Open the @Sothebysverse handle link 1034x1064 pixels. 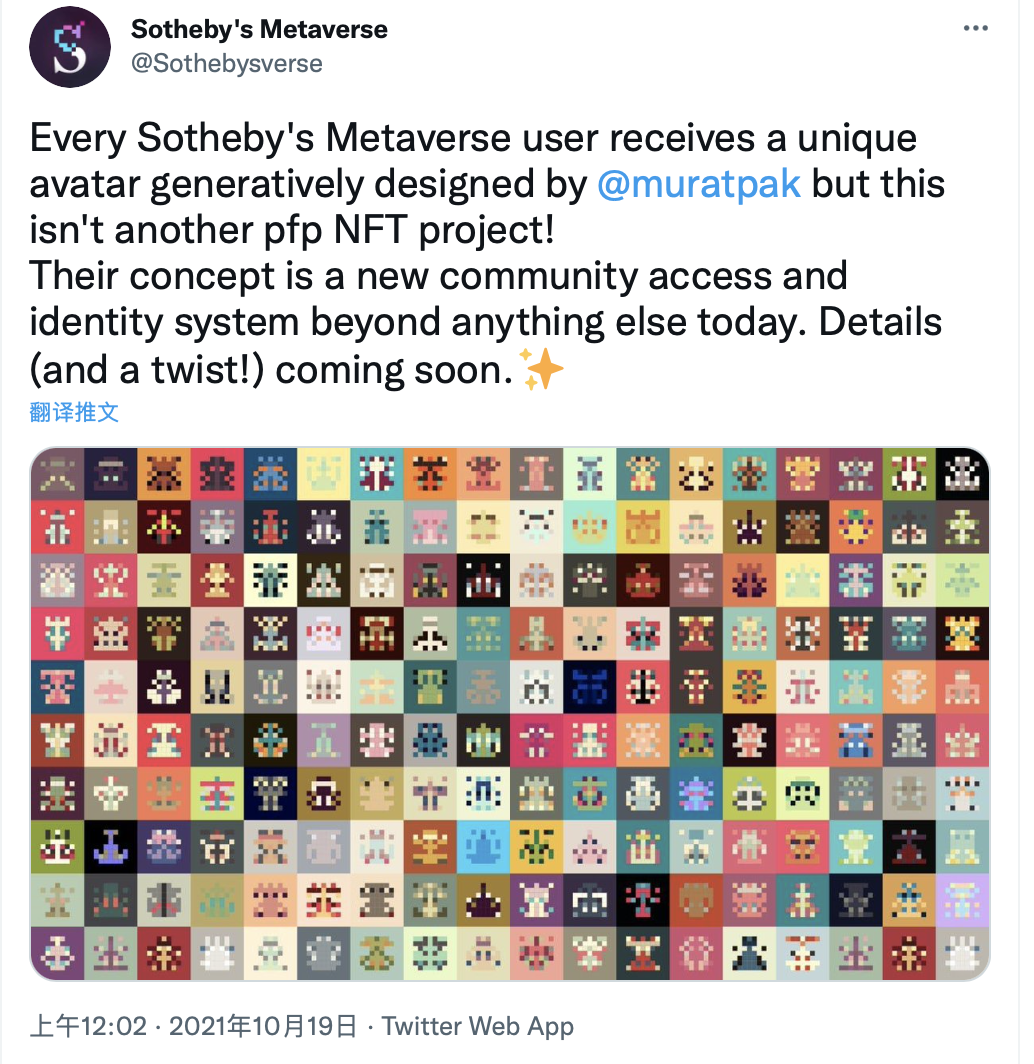(227, 63)
